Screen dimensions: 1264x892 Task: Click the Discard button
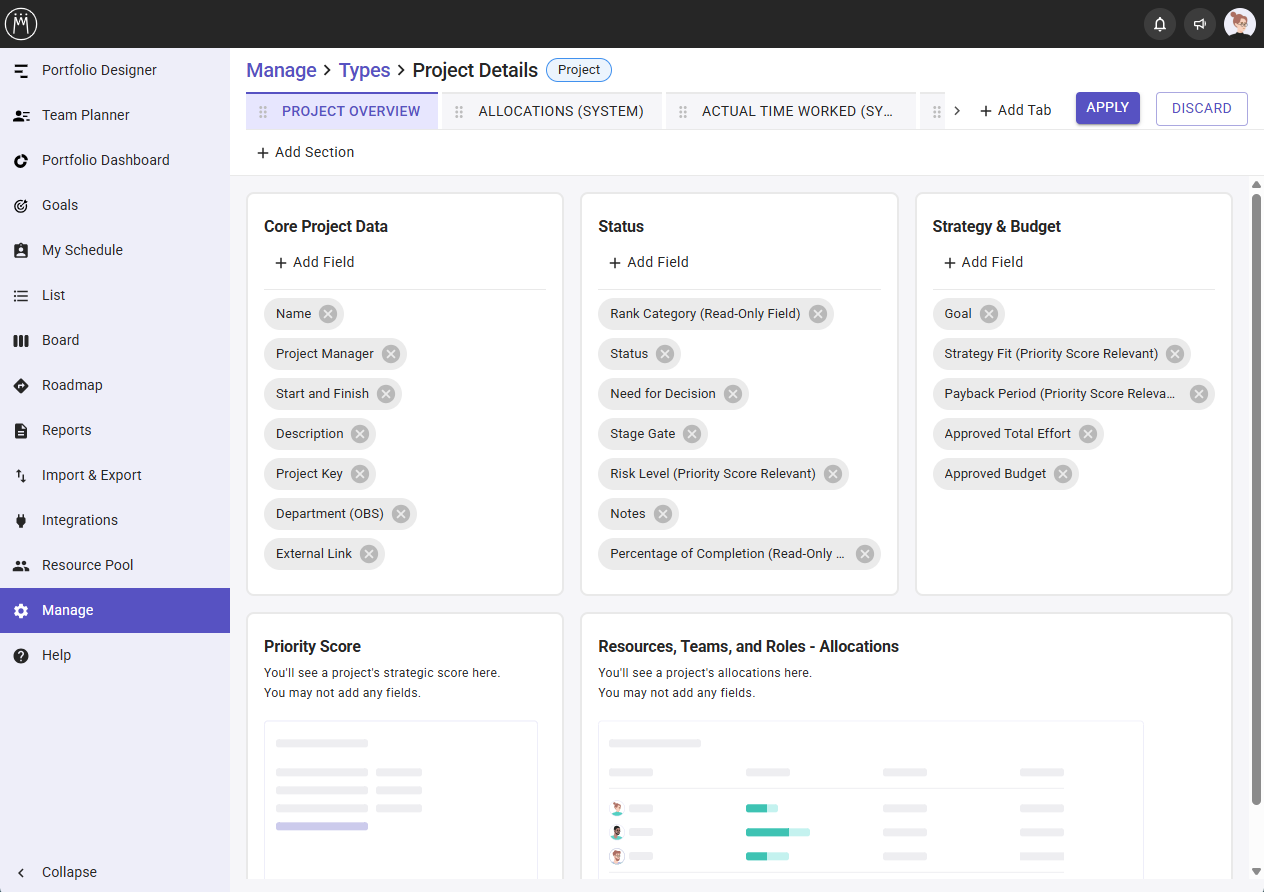coord(1201,108)
